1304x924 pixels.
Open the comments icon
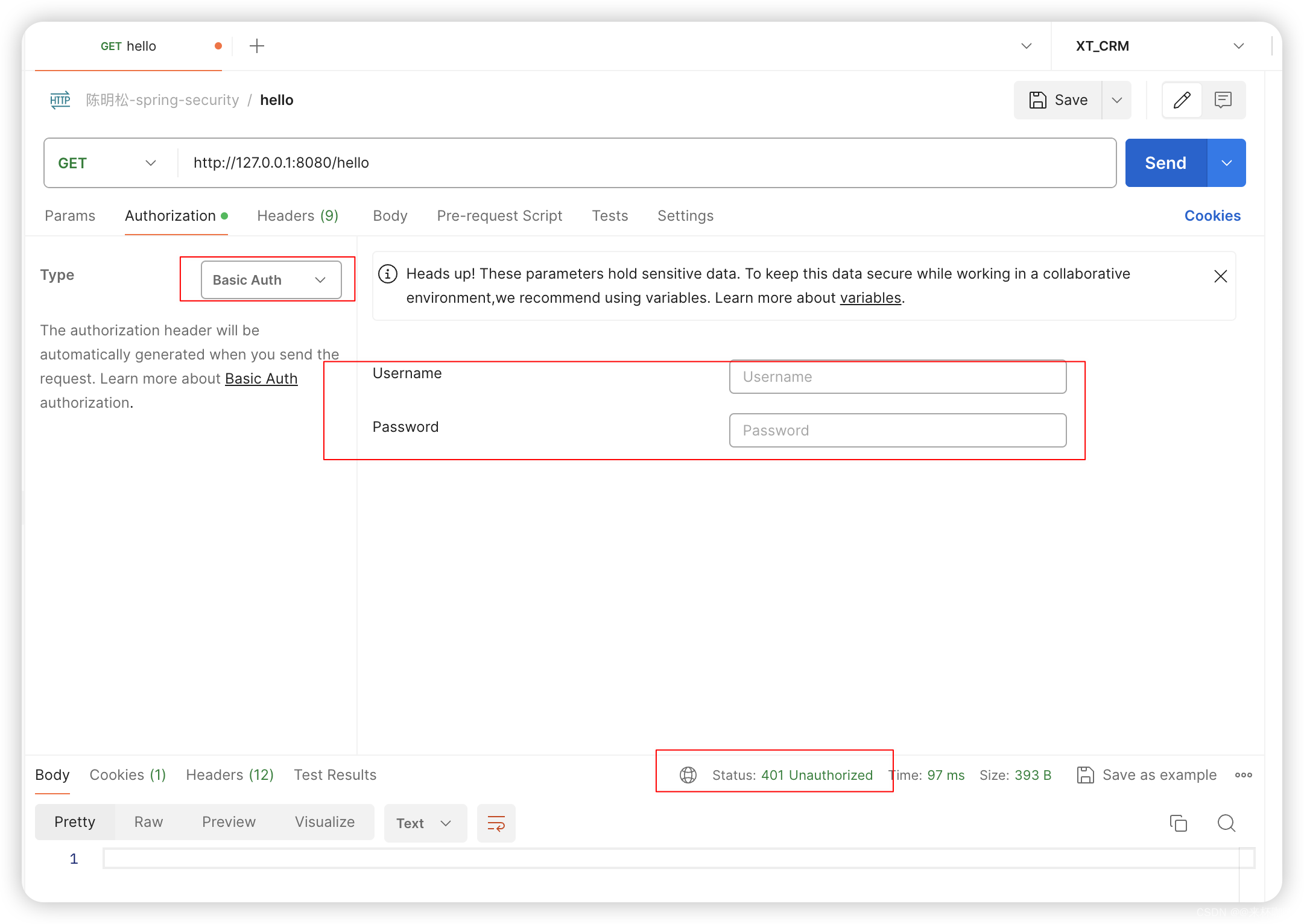1223,100
